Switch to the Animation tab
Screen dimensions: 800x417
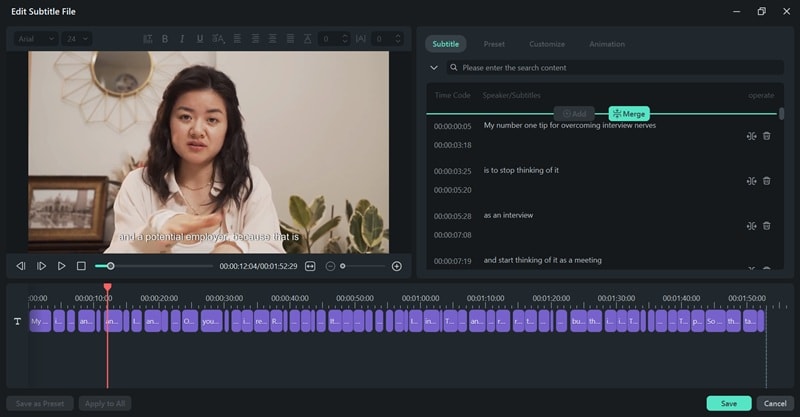click(x=607, y=44)
